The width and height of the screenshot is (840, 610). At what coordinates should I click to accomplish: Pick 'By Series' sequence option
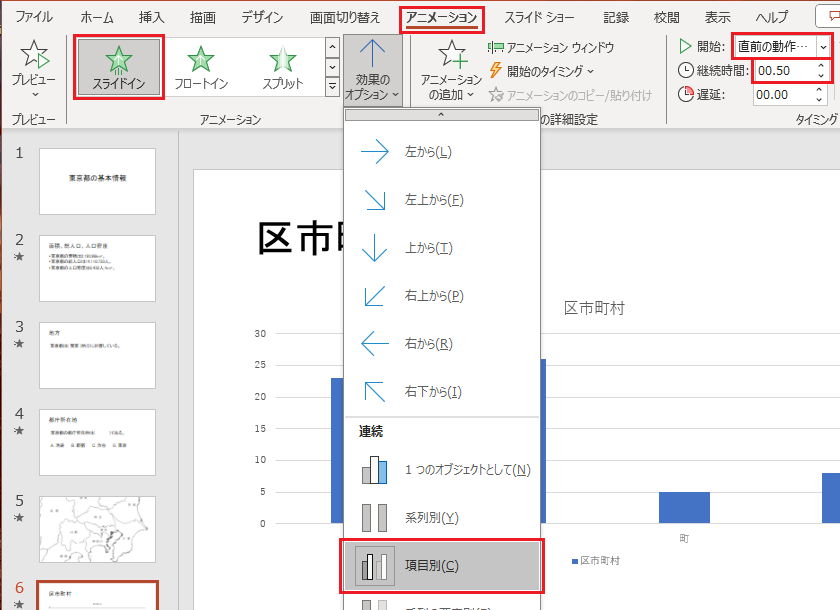tap(441, 518)
